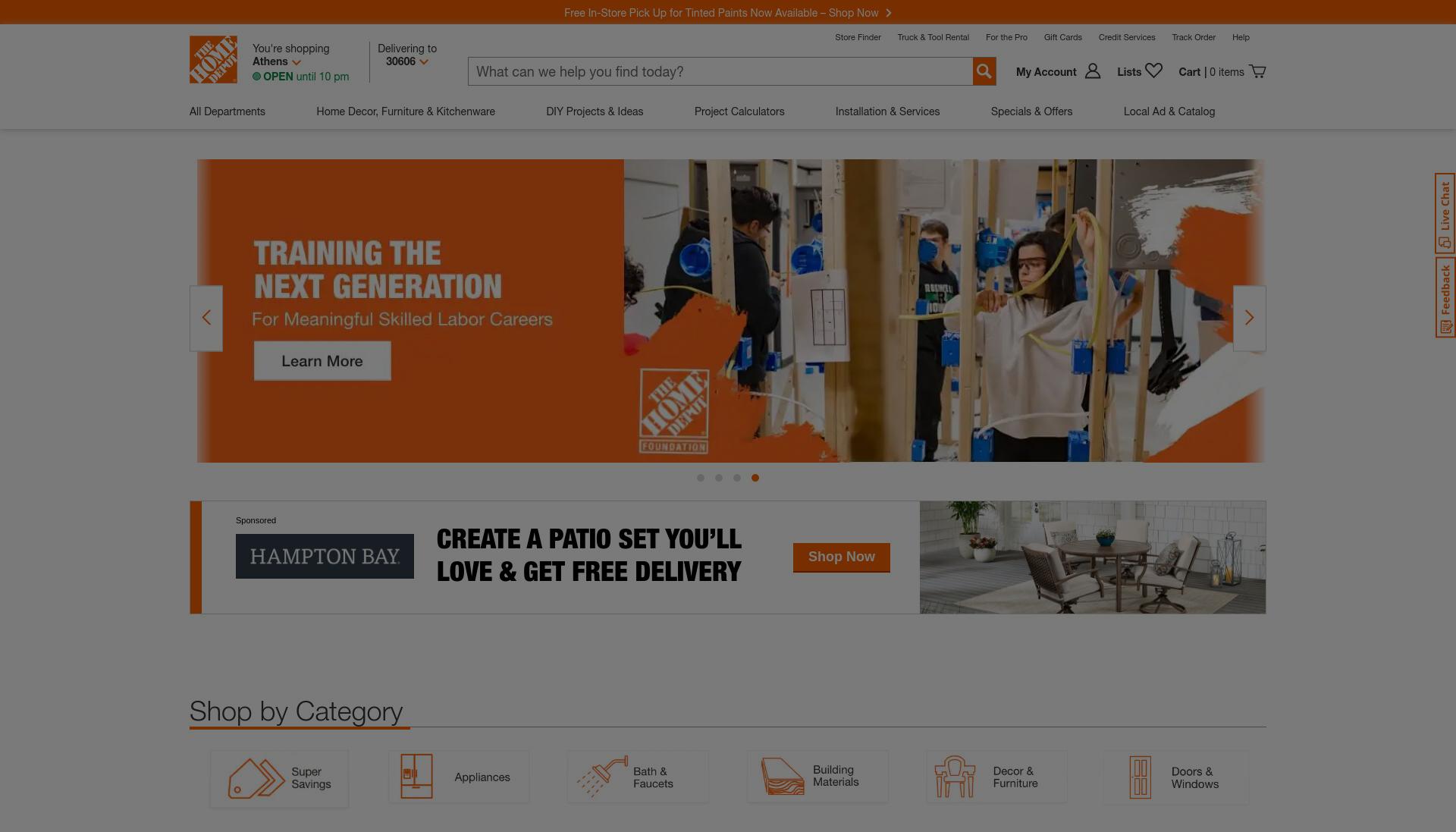
Task: Select the Doors & Windows door icon
Action: click(1141, 777)
